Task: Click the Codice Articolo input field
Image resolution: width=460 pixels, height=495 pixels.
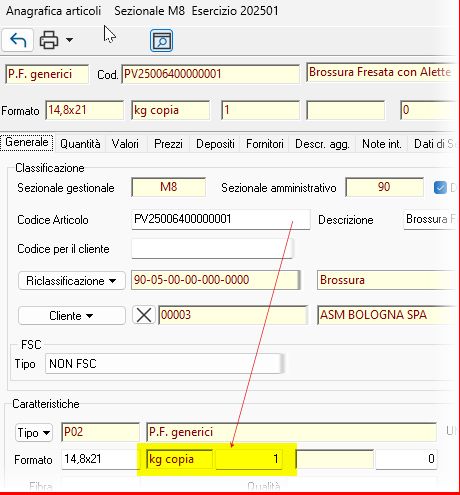Action: [x=221, y=219]
